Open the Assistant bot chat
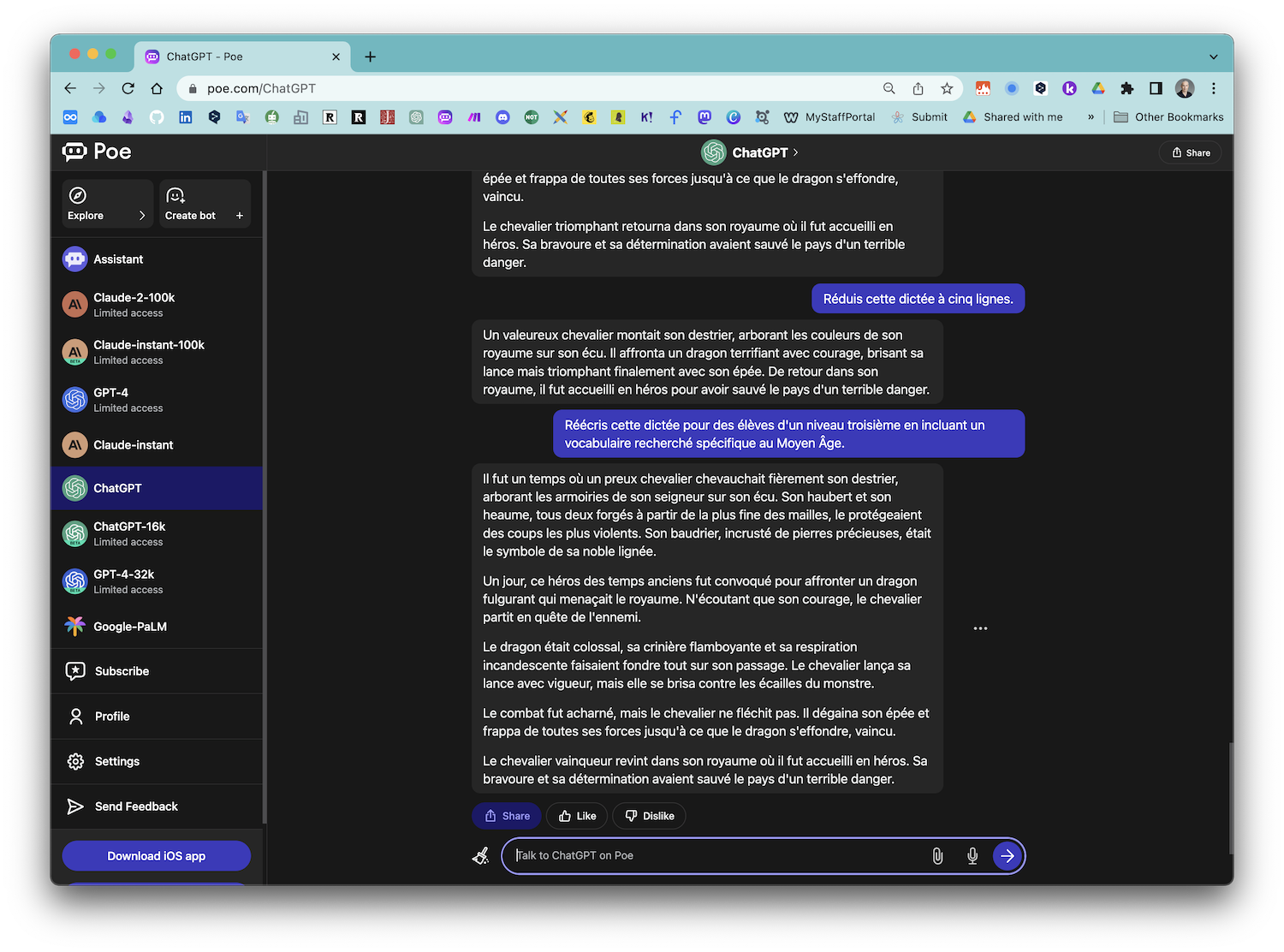Image resolution: width=1284 pixels, height=952 pixels. point(157,259)
